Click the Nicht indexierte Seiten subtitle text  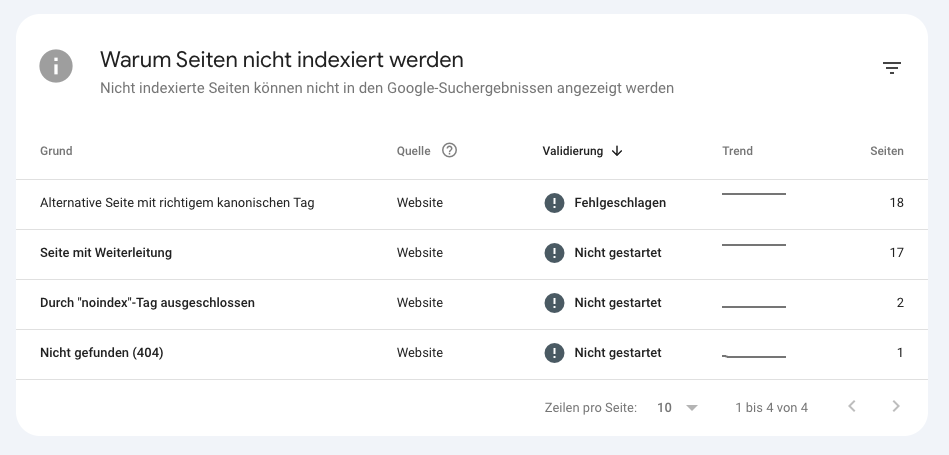tap(387, 88)
